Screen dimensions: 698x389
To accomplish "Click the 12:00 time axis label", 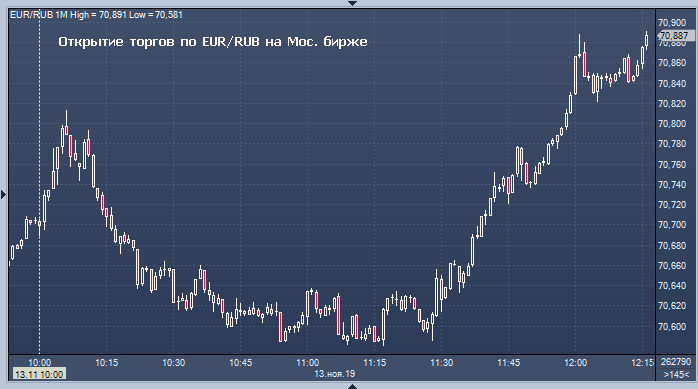I will [576, 363].
